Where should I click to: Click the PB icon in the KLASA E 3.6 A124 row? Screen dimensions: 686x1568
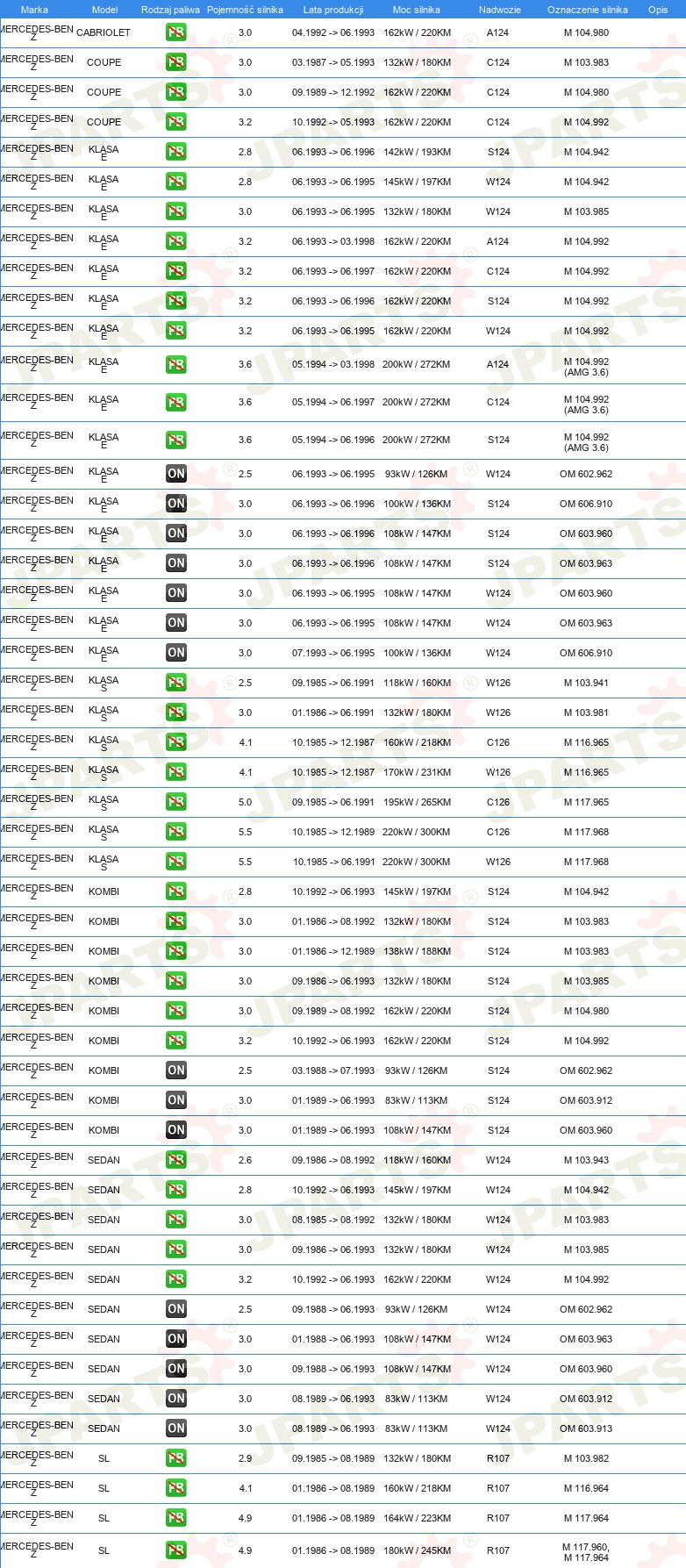176,364
